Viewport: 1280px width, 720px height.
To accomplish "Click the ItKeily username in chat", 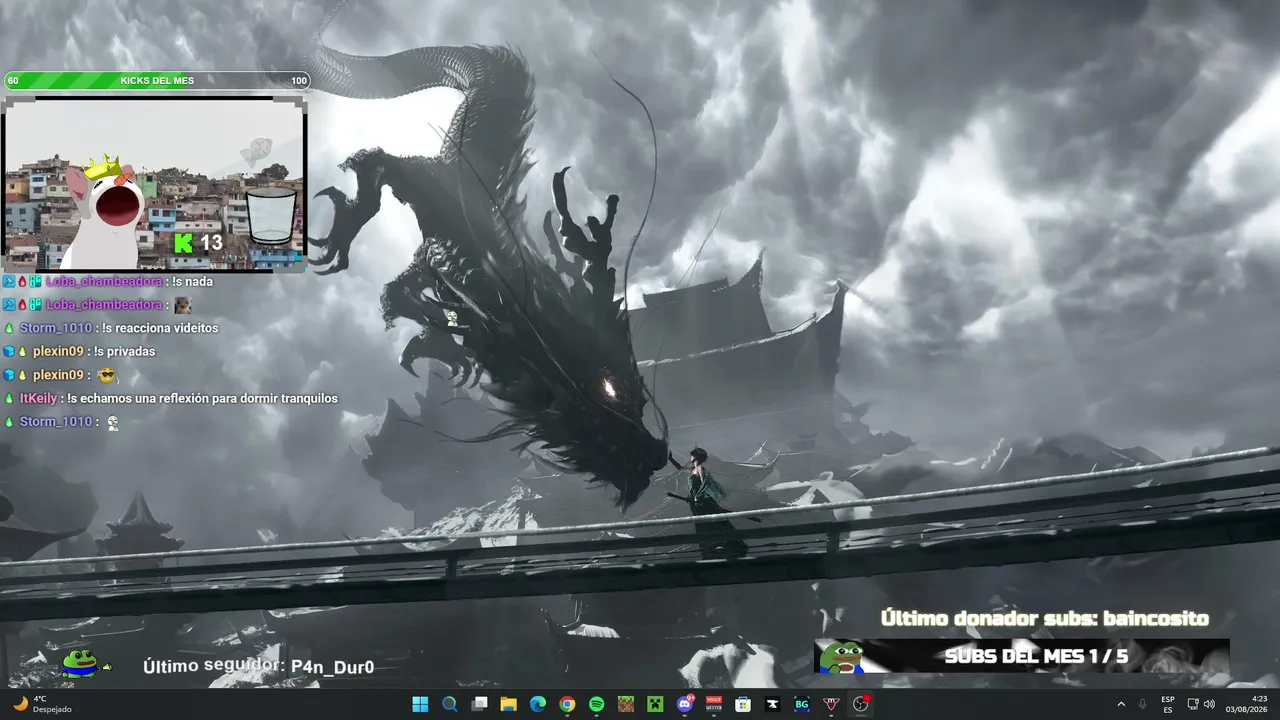I will pos(38,398).
